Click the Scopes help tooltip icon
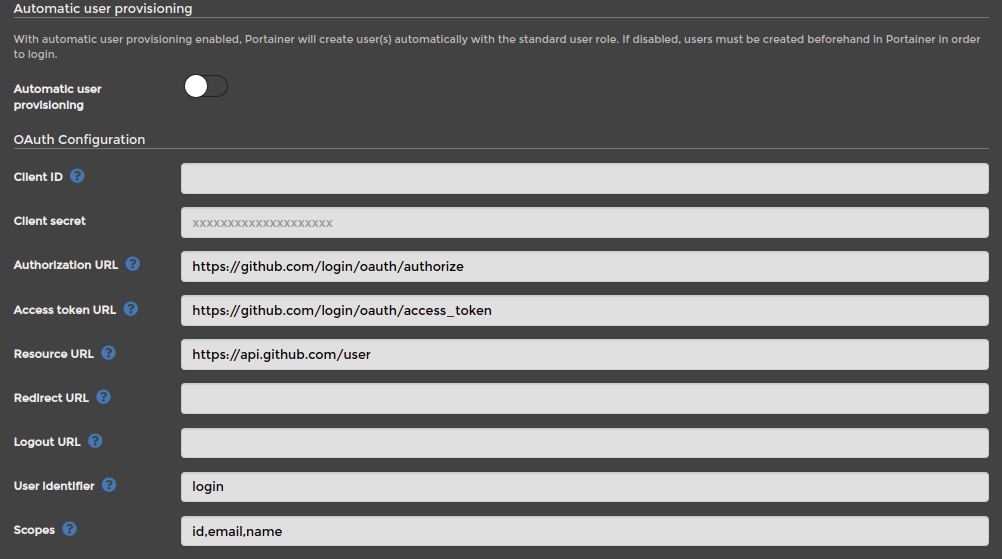This screenshot has width=1002, height=559. coord(70,529)
